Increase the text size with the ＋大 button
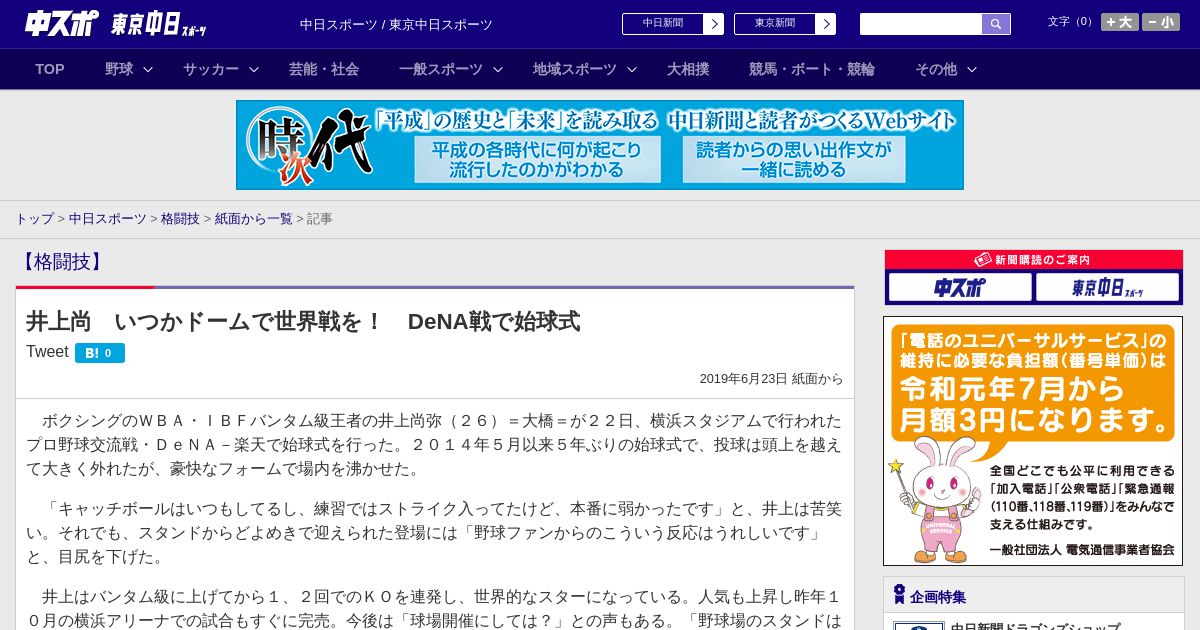Viewport: 1200px width, 630px height. [x=1119, y=22]
